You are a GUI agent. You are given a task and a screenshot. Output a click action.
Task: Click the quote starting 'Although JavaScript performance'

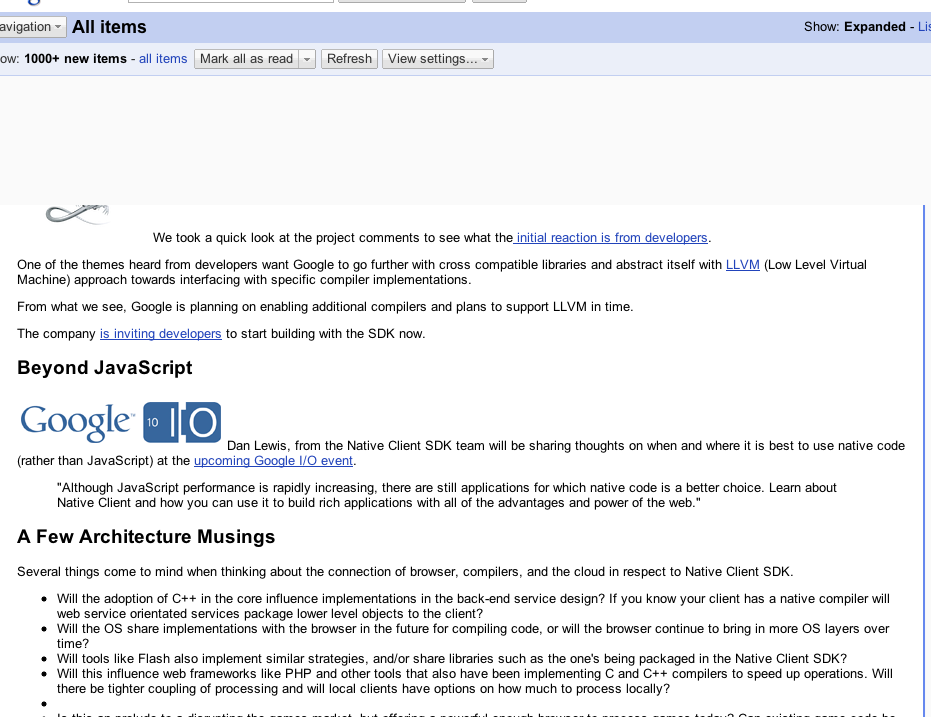coord(446,495)
